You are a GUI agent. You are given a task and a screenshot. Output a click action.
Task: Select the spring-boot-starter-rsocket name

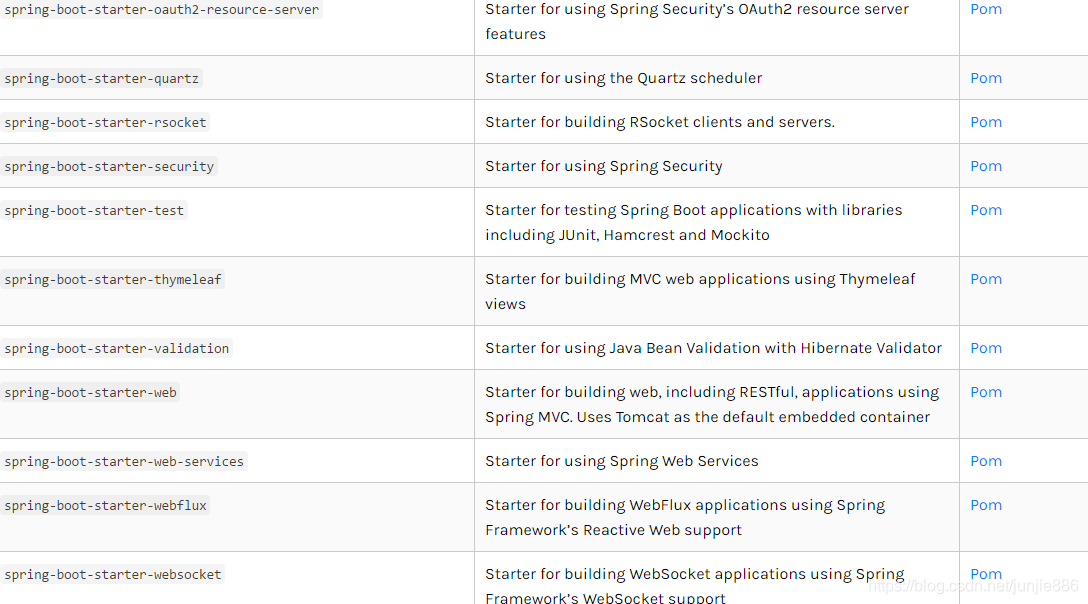(105, 122)
